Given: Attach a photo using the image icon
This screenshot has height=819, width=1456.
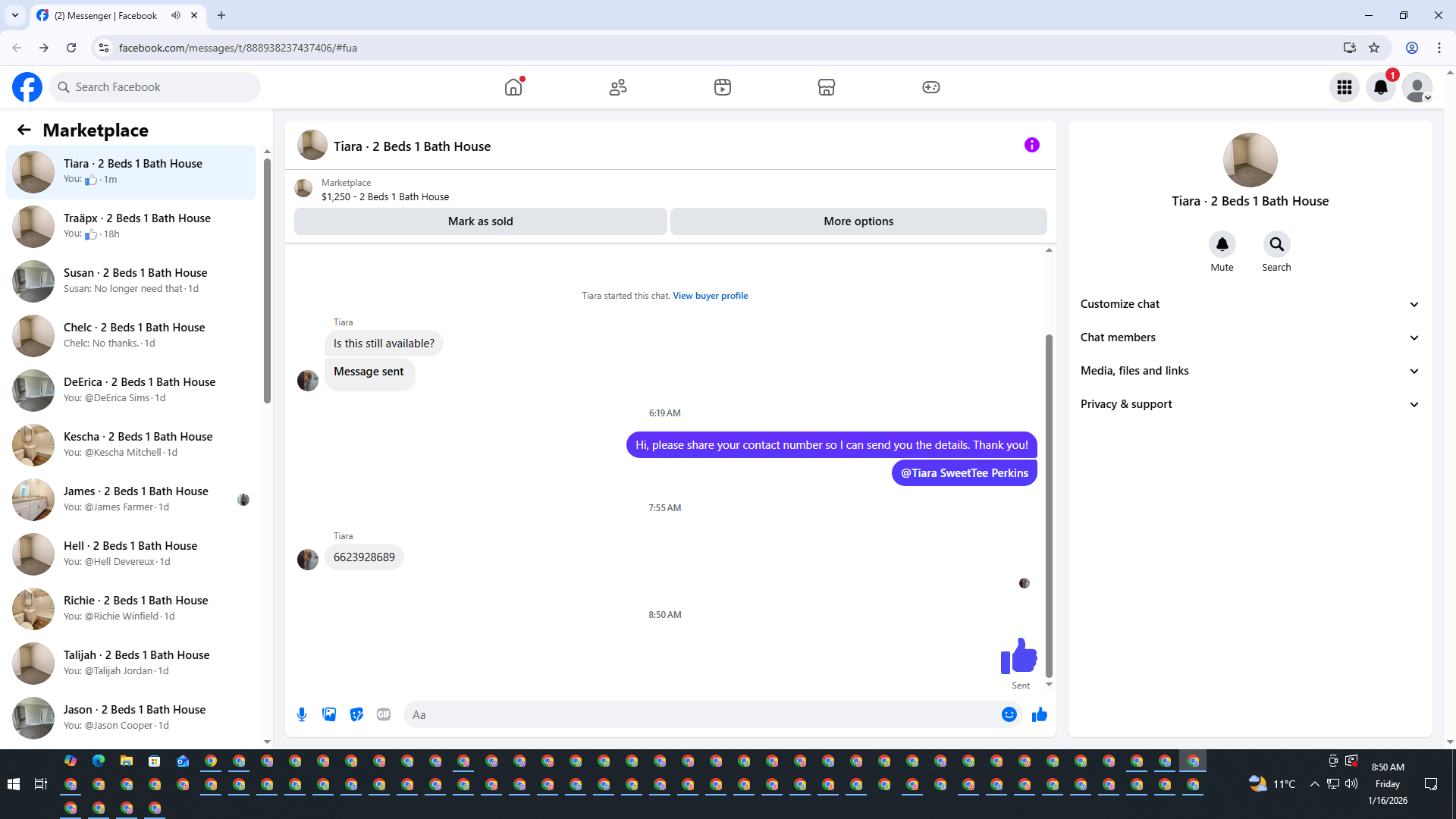Looking at the screenshot, I should (x=329, y=714).
